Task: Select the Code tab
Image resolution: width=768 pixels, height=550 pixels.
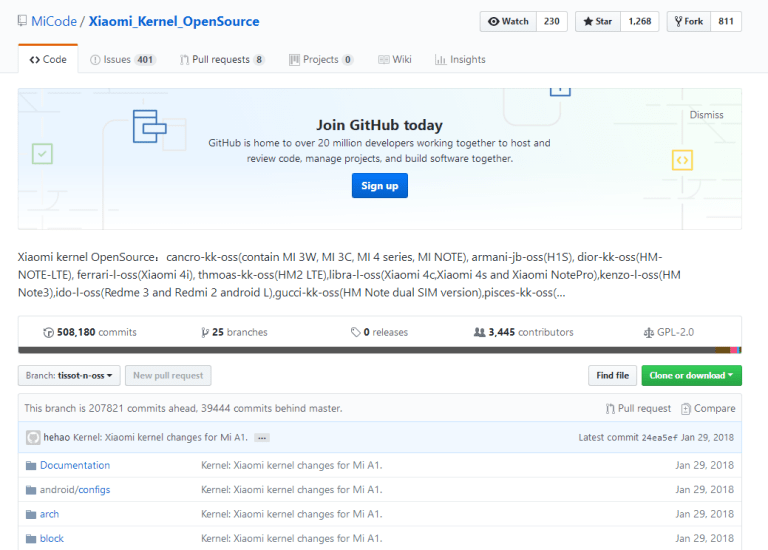Action: click(48, 59)
